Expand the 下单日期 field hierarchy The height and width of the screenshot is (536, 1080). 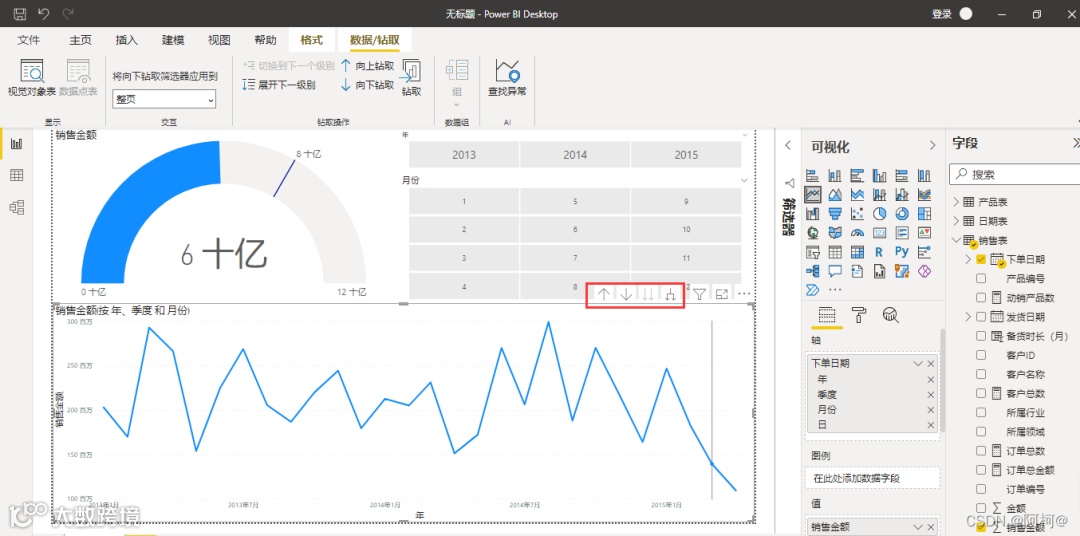tap(968, 260)
